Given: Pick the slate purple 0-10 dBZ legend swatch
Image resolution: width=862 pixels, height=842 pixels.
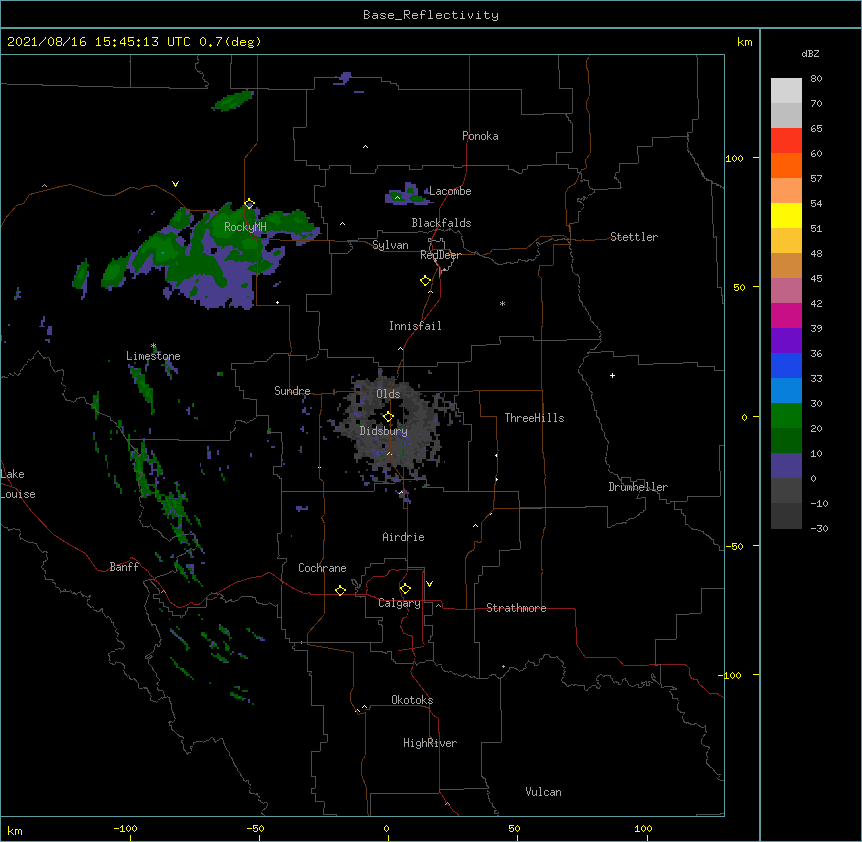Looking at the screenshot, I should pyautogui.click(x=786, y=466).
